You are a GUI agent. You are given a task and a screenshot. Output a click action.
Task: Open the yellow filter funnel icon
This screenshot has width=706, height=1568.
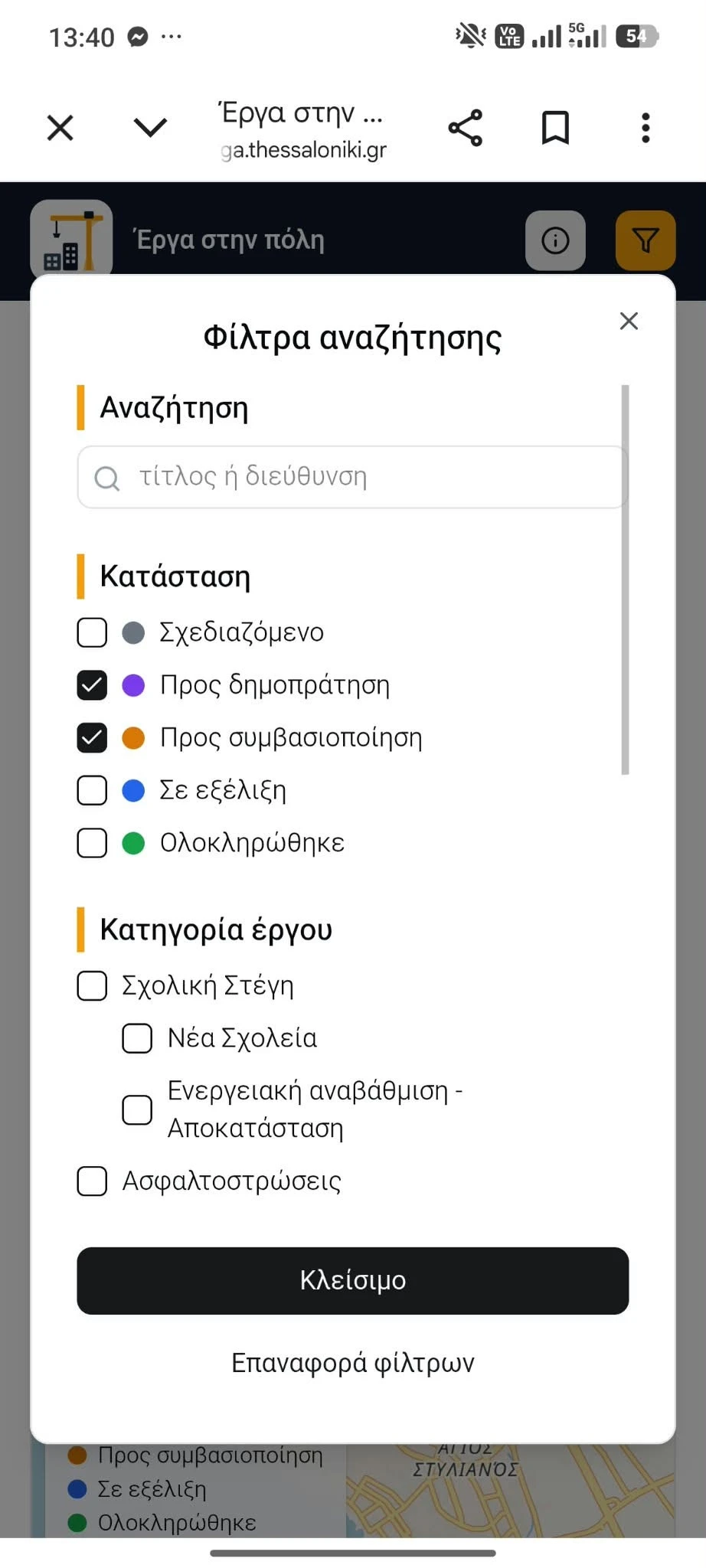(x=646, y=240)
